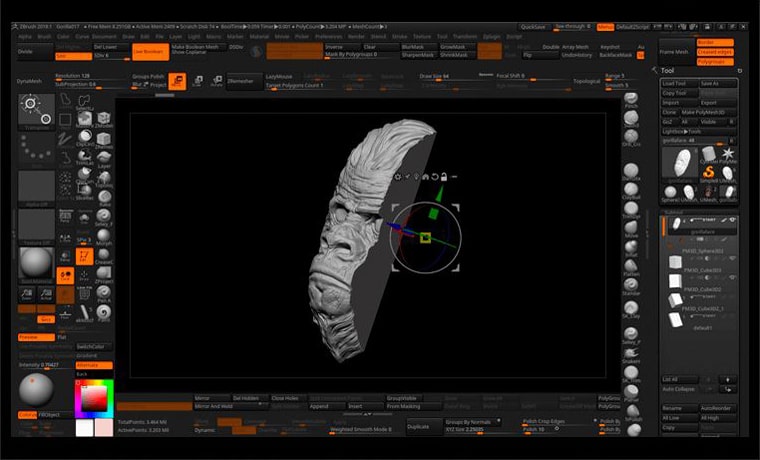Collapse the Tool palette header

coord(667,71)
